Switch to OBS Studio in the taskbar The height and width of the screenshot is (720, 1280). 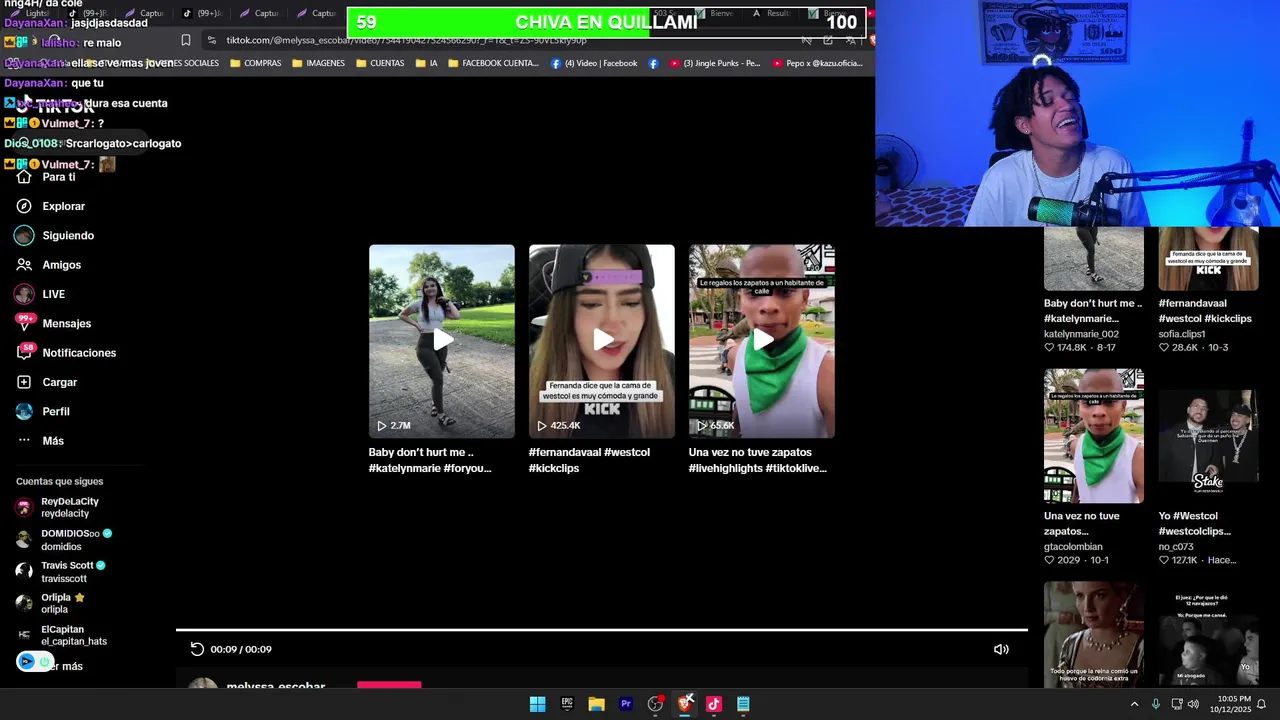[655, 704]
